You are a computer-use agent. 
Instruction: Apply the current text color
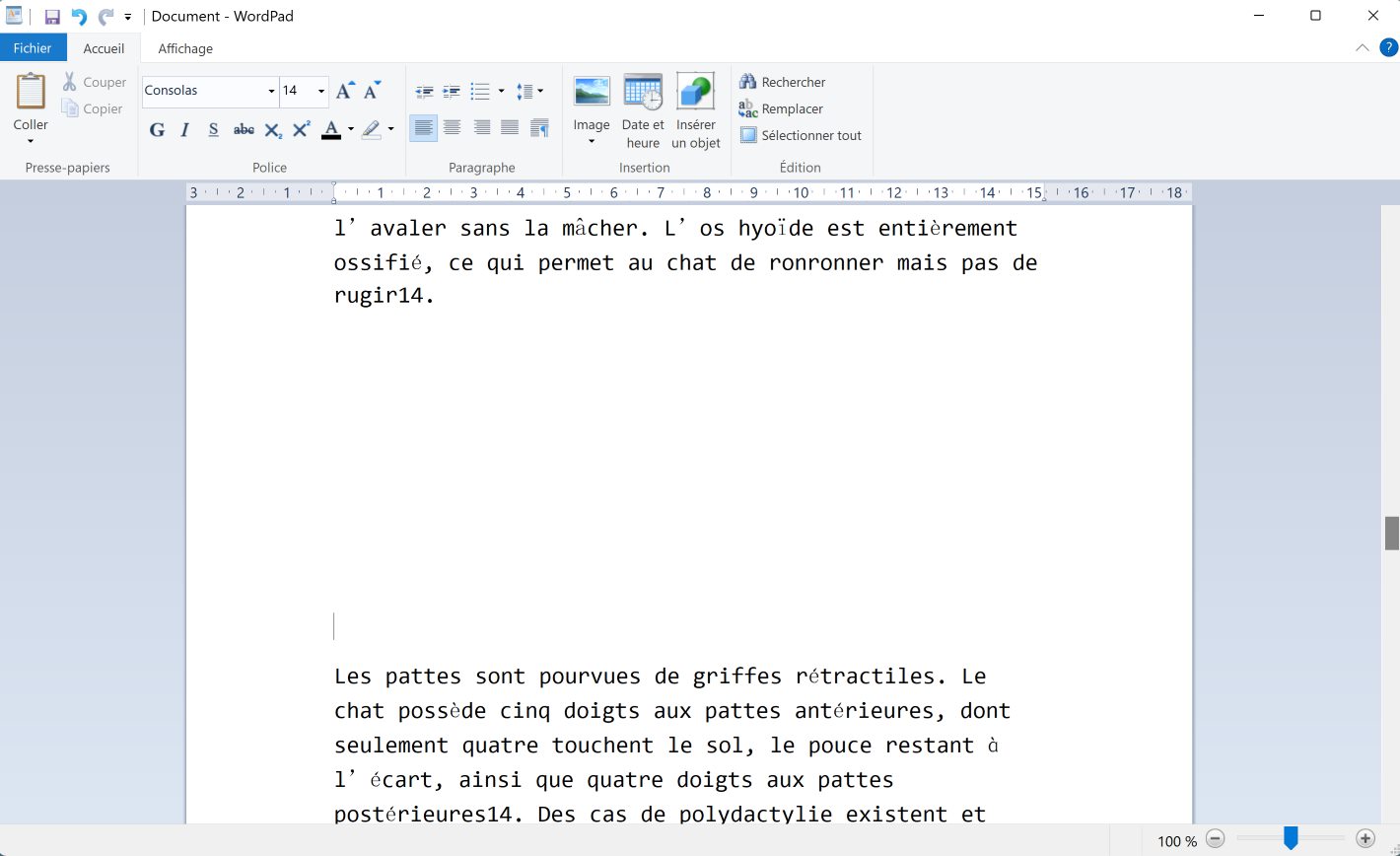click(x=331, y=129)
